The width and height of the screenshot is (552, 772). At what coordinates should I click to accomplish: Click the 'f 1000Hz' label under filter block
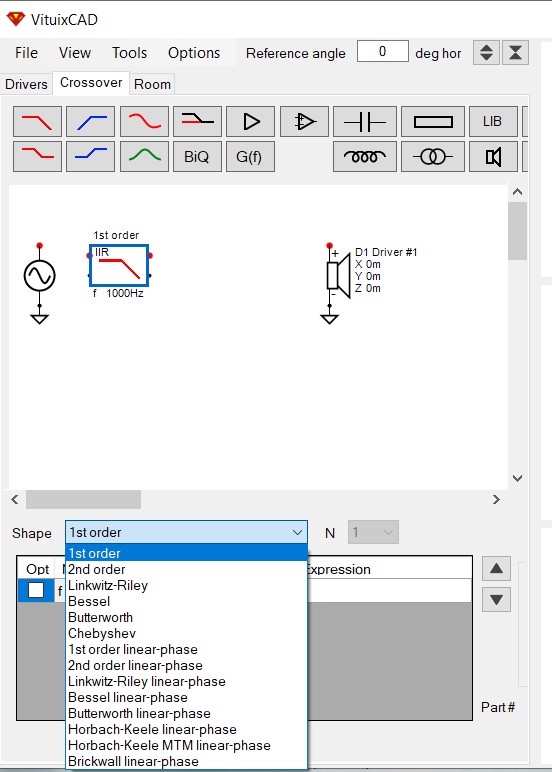118,293
